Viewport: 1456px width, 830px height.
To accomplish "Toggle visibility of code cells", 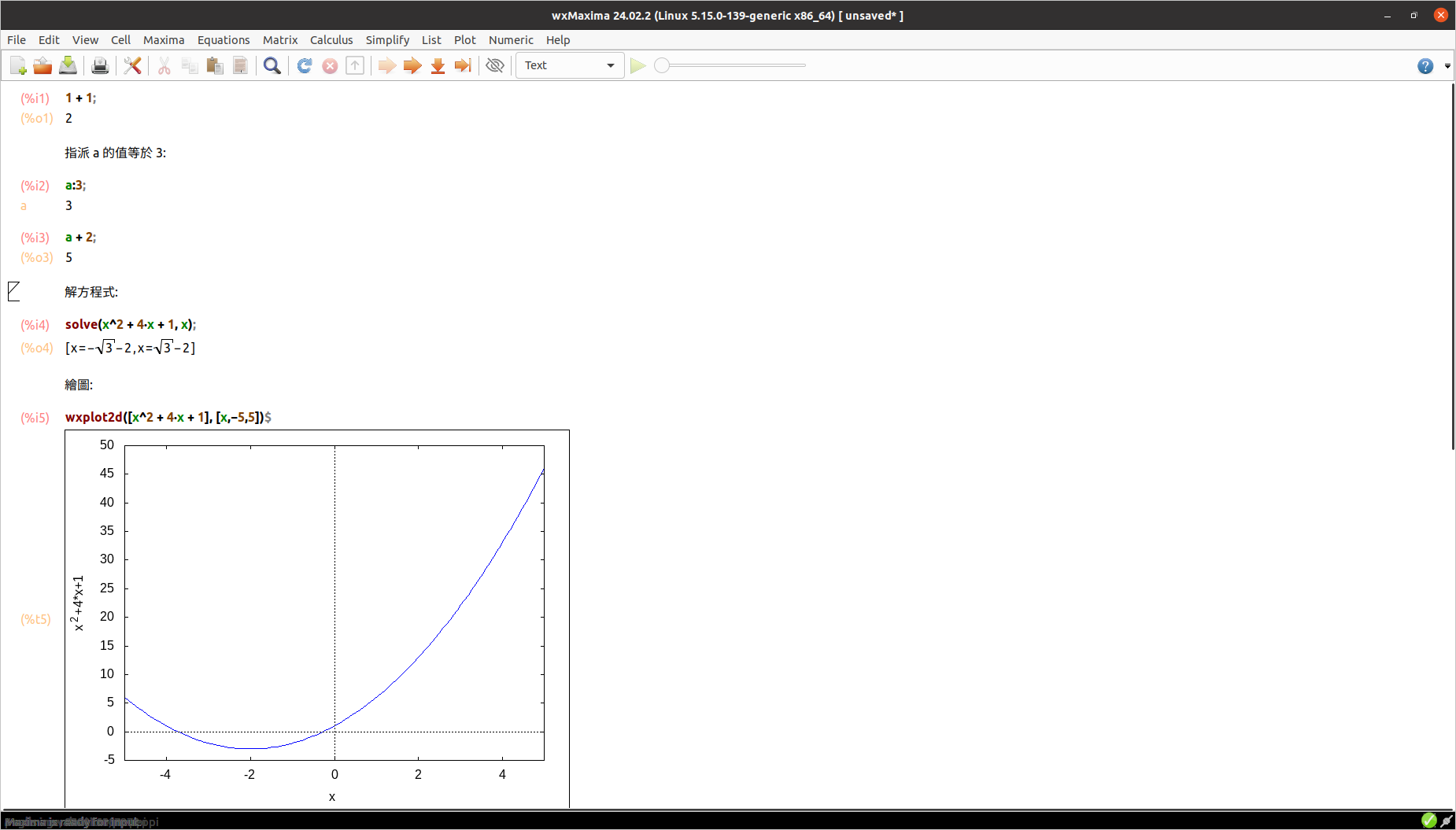I will (x=495, y=65).
